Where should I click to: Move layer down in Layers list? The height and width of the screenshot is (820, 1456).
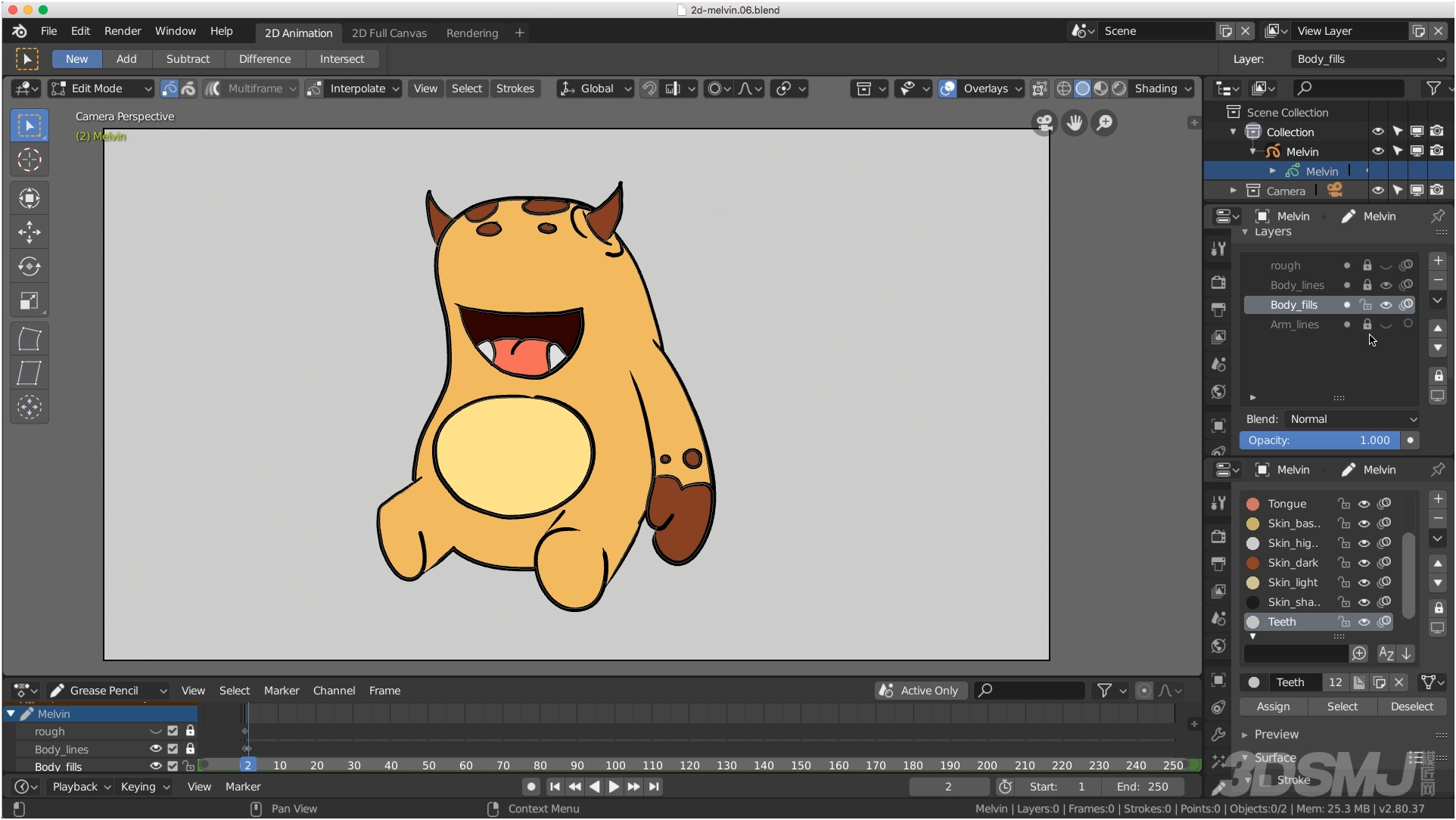click(1438, 348)
